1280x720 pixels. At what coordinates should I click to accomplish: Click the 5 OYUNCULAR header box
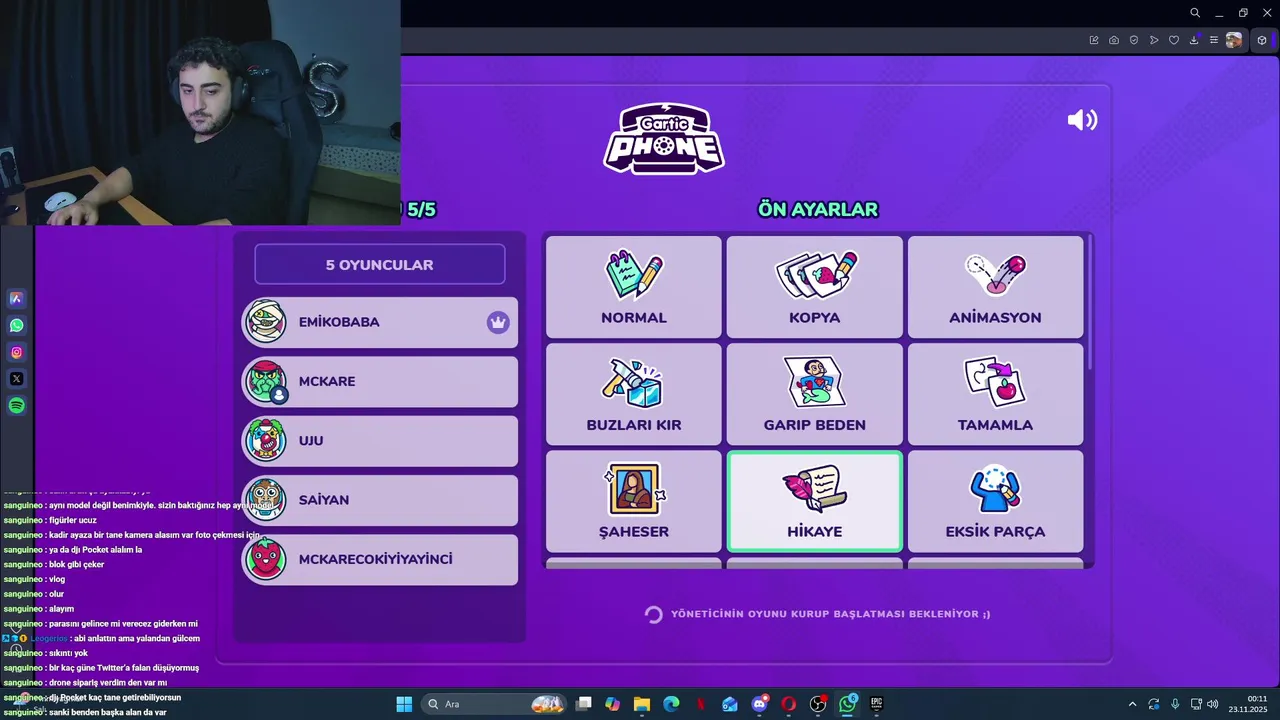[380, 265]
